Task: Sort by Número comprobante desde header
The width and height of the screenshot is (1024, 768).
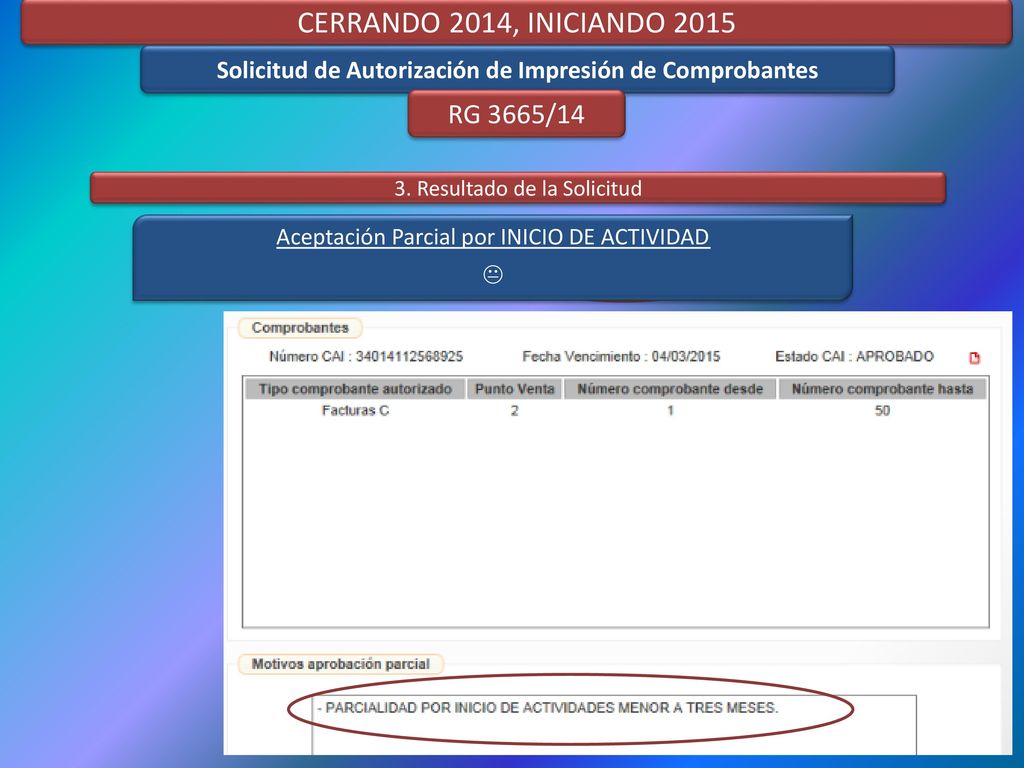Action: point(670,389)
